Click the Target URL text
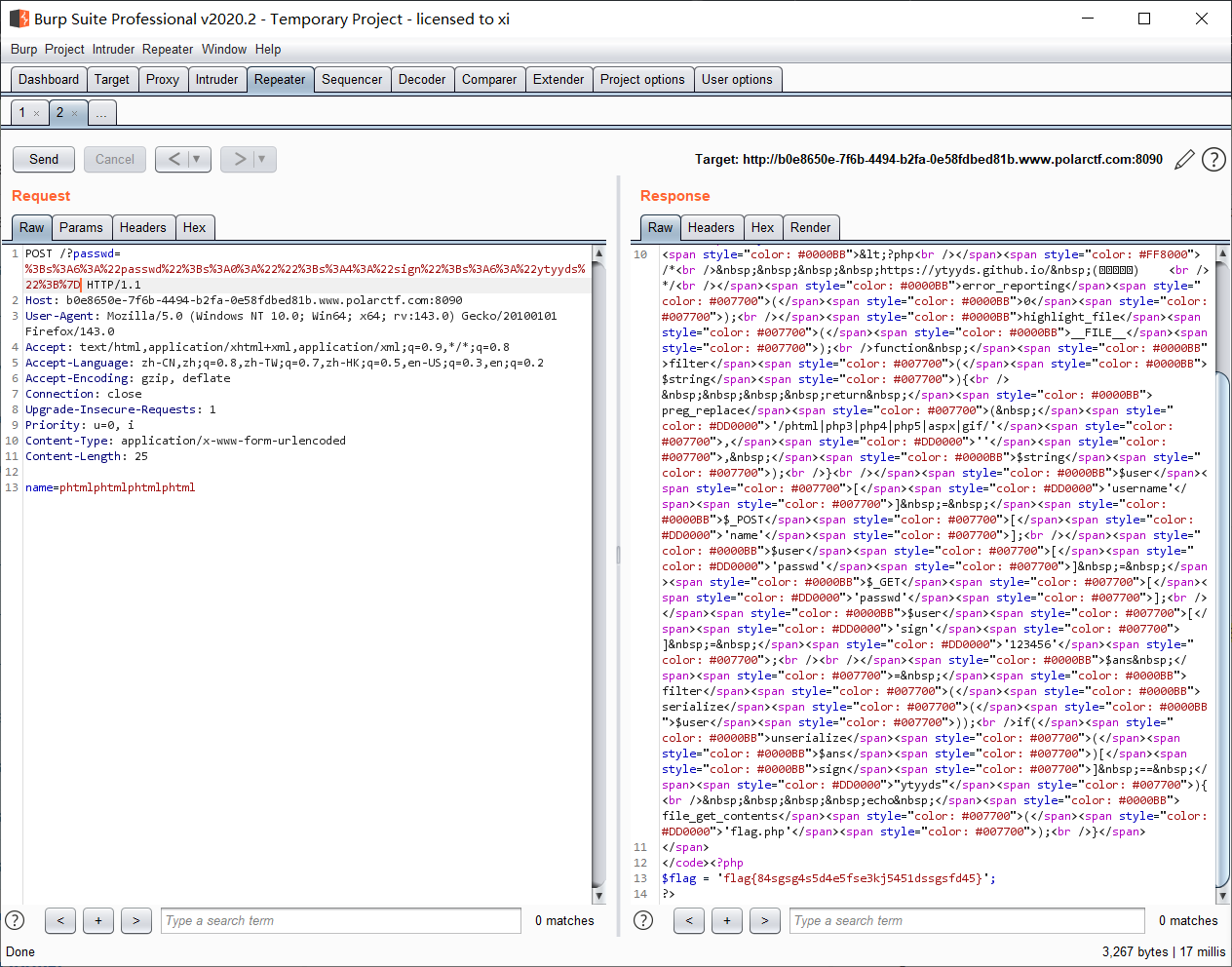1232x967 pixels. (929, 160)
